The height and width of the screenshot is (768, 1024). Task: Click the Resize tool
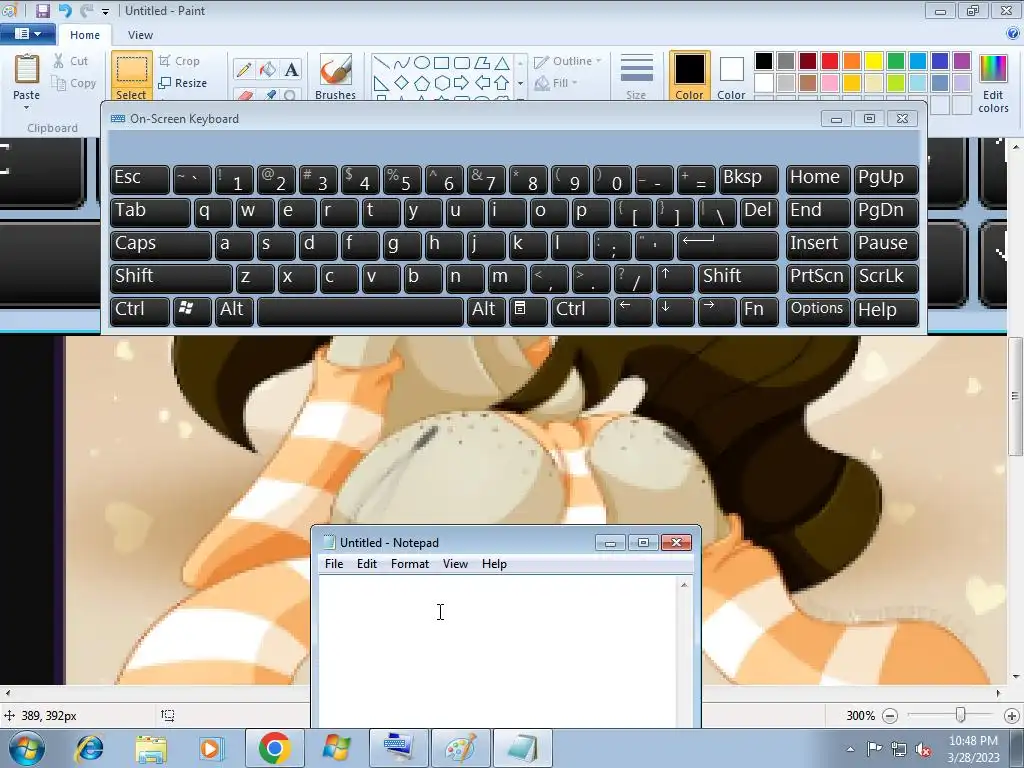click(x=183, y=83)
